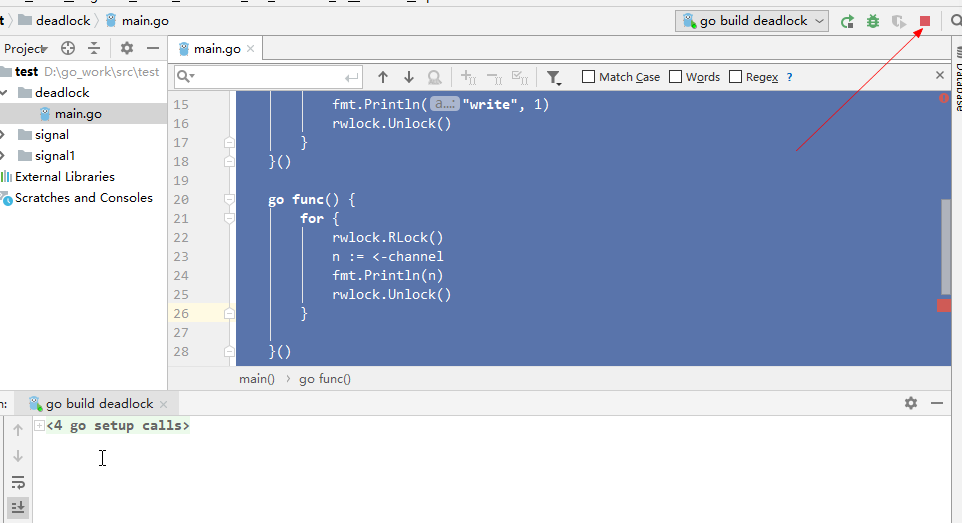Open the run configuration dropdown
Viewport: 962px width, 523px height.
pos(752,21)
